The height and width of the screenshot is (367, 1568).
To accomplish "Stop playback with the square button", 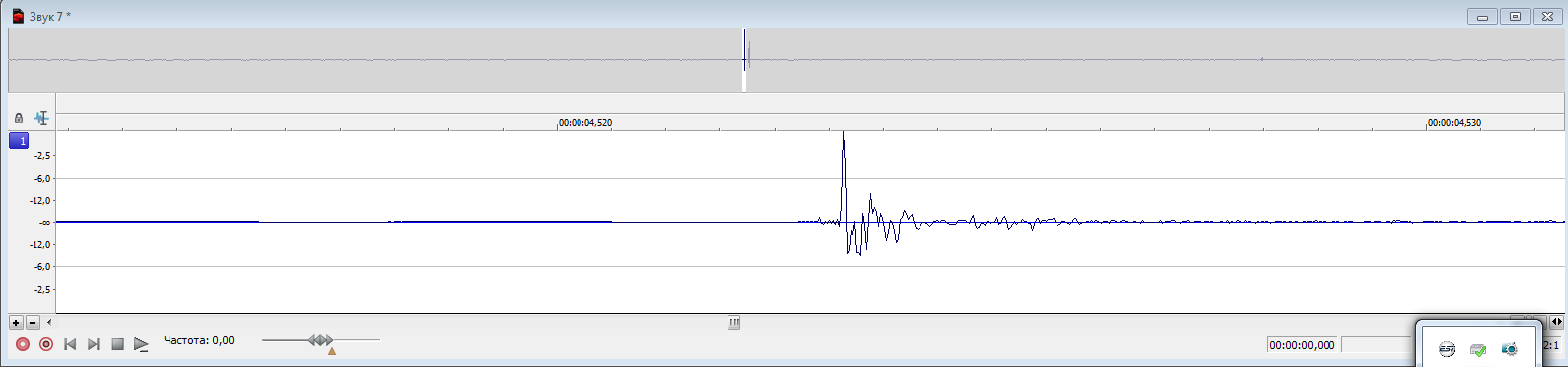I will (117, 344).
